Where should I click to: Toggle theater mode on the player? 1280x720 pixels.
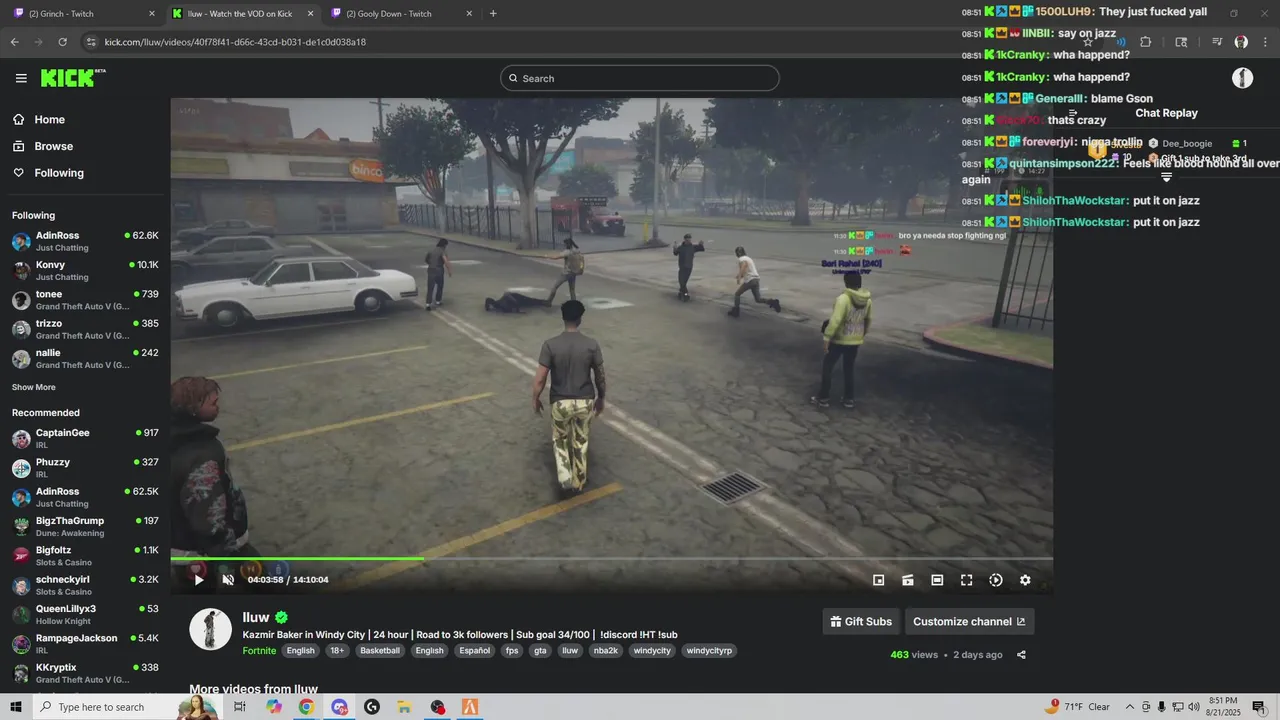click(937, 580)
